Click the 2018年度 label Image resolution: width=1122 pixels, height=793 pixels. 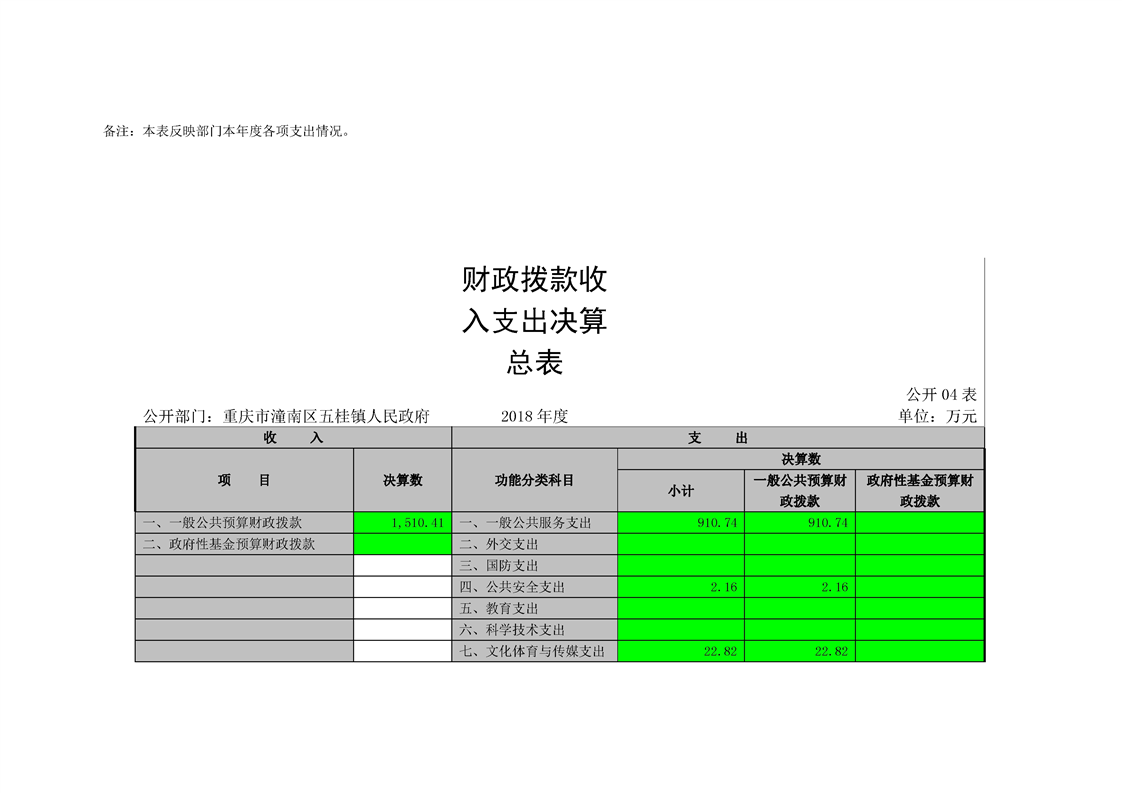pos(535,416)
